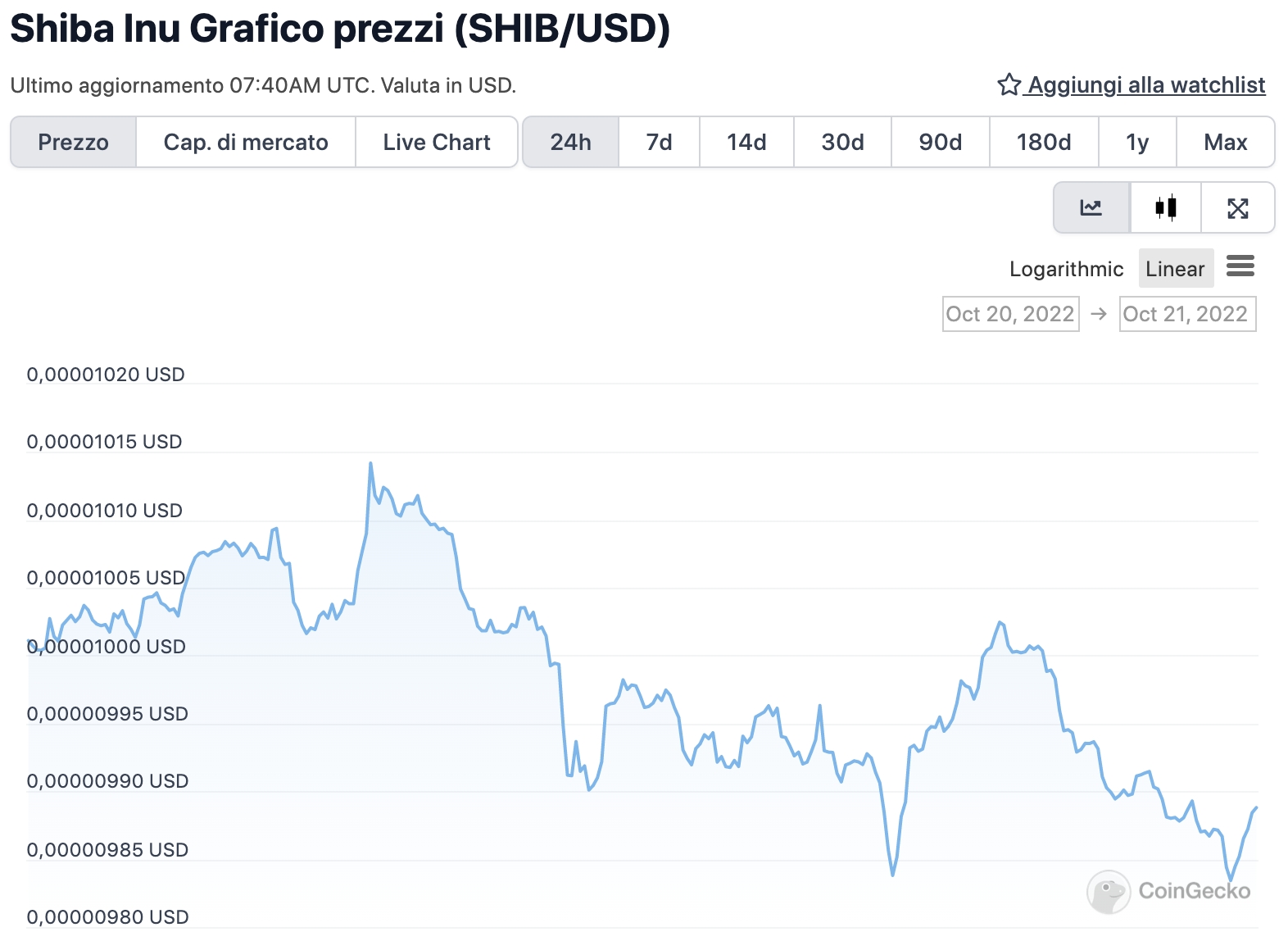Switch to candlestick chart icon
This screenshot has height=941, width=1288.
click(1166, 207)
